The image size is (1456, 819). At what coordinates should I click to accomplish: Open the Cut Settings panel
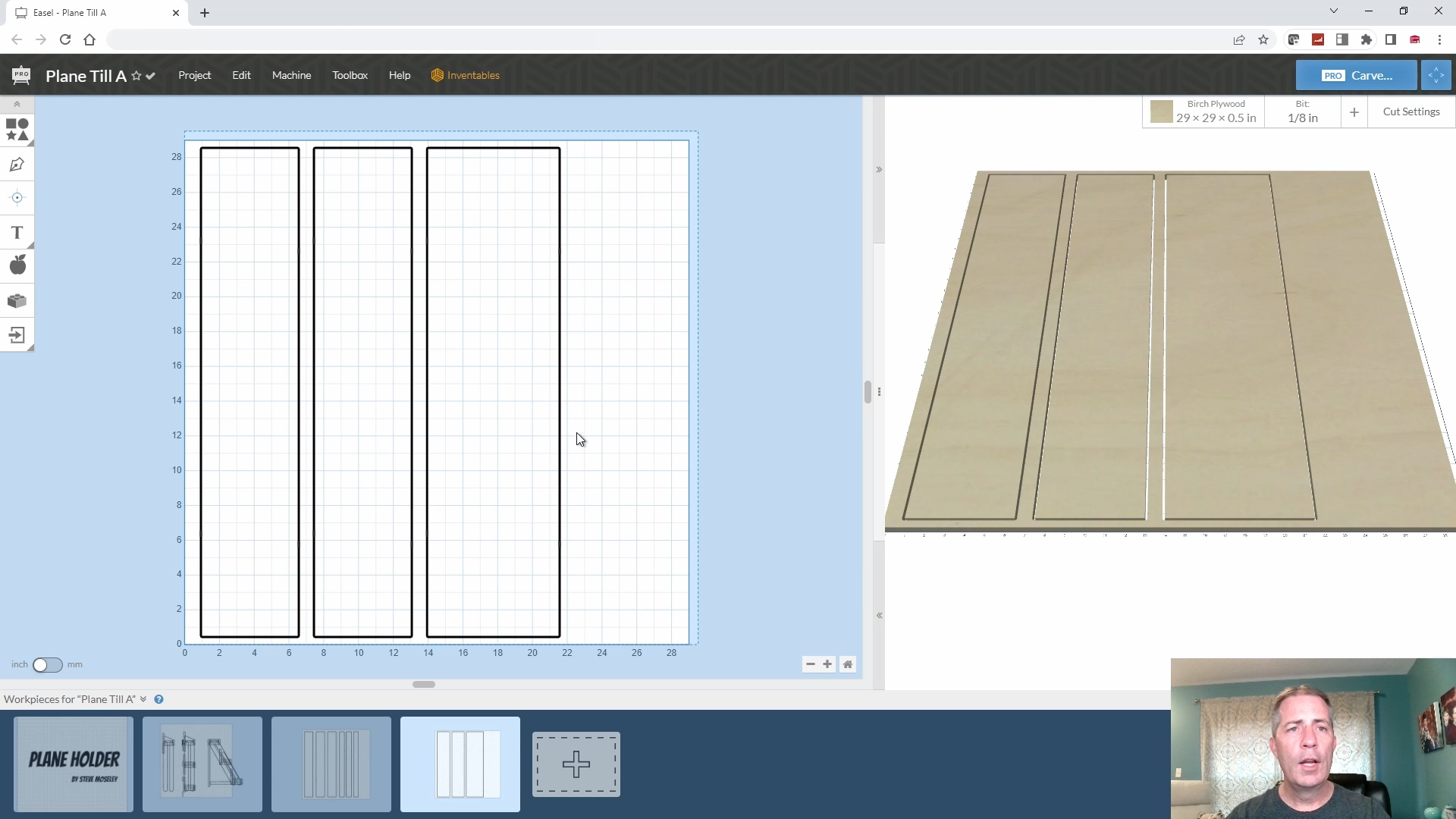pos(1410,111)
